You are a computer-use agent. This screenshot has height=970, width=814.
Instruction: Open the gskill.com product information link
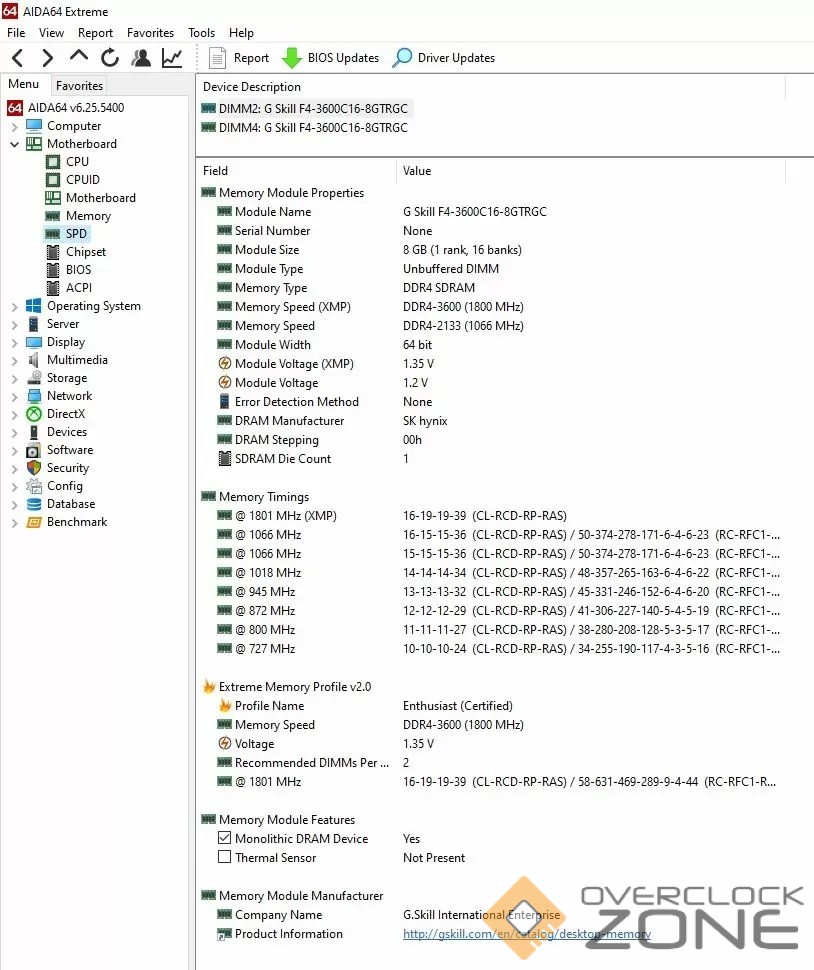tap(526, 934)
